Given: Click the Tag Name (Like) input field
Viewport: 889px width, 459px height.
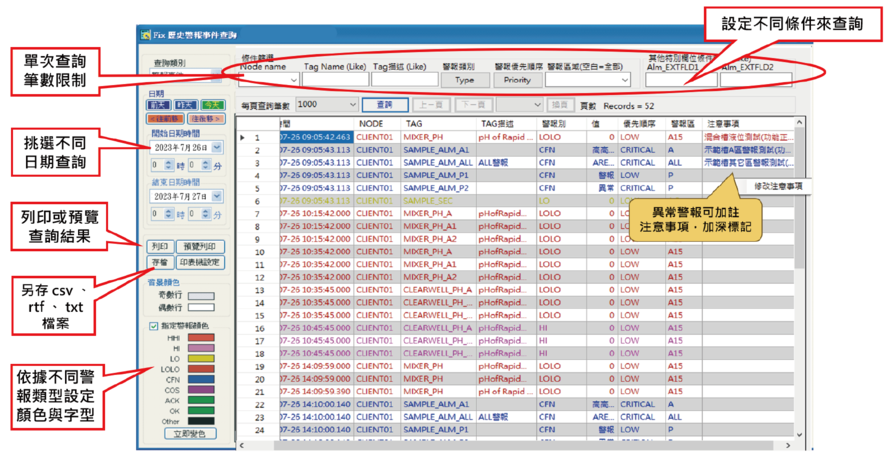Looking at the screenshot, I should point(336,80).
